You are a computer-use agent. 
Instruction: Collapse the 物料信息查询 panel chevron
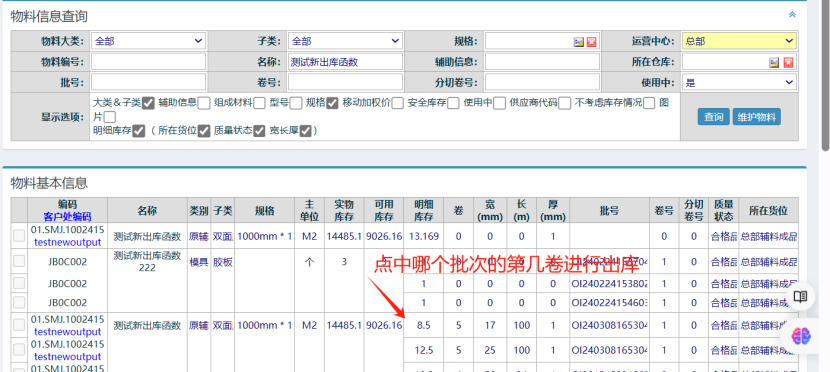click(792, 15)
